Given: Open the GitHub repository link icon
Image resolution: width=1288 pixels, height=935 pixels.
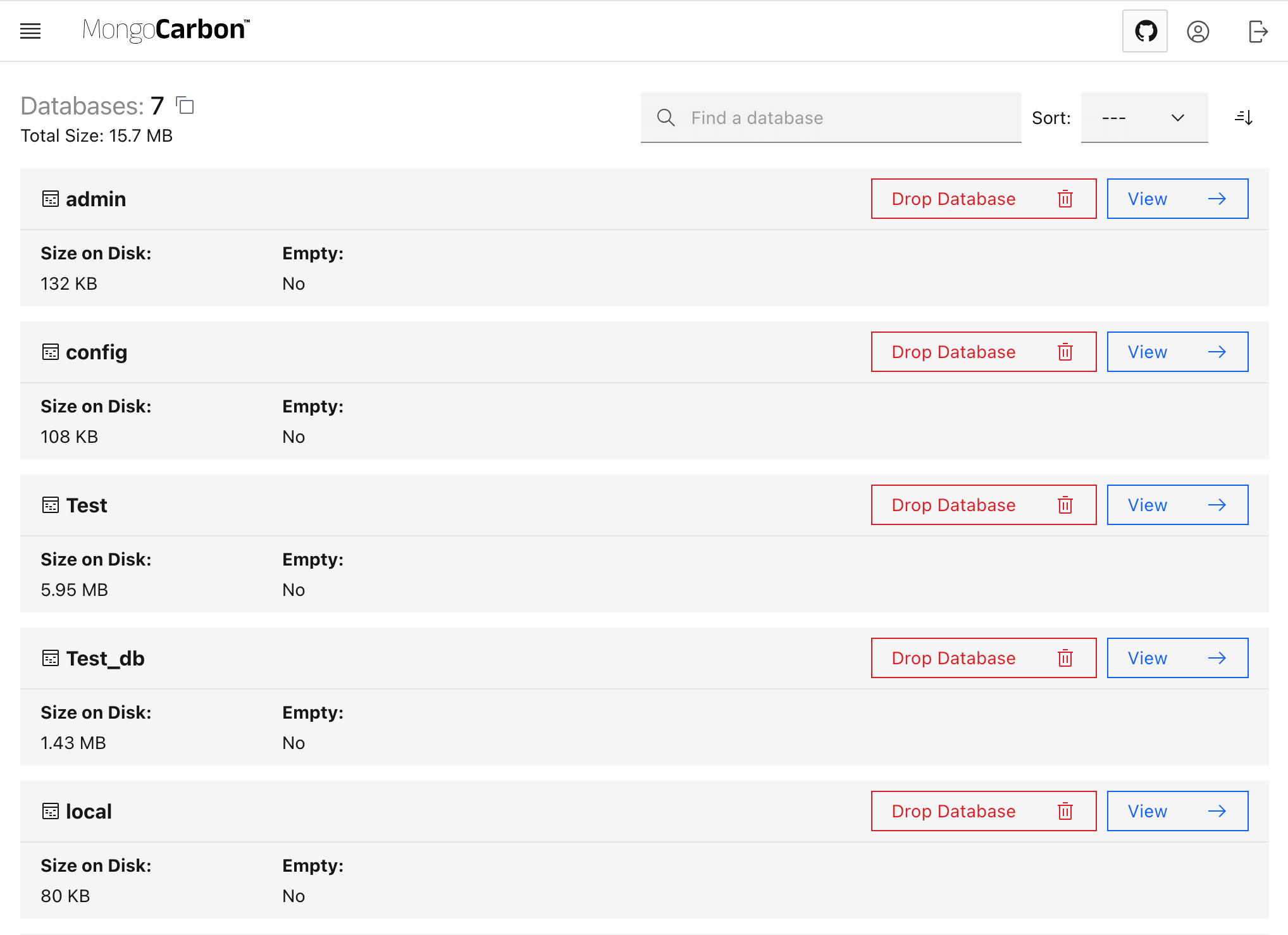Looking at the screenshot, I should [1145, 31].
